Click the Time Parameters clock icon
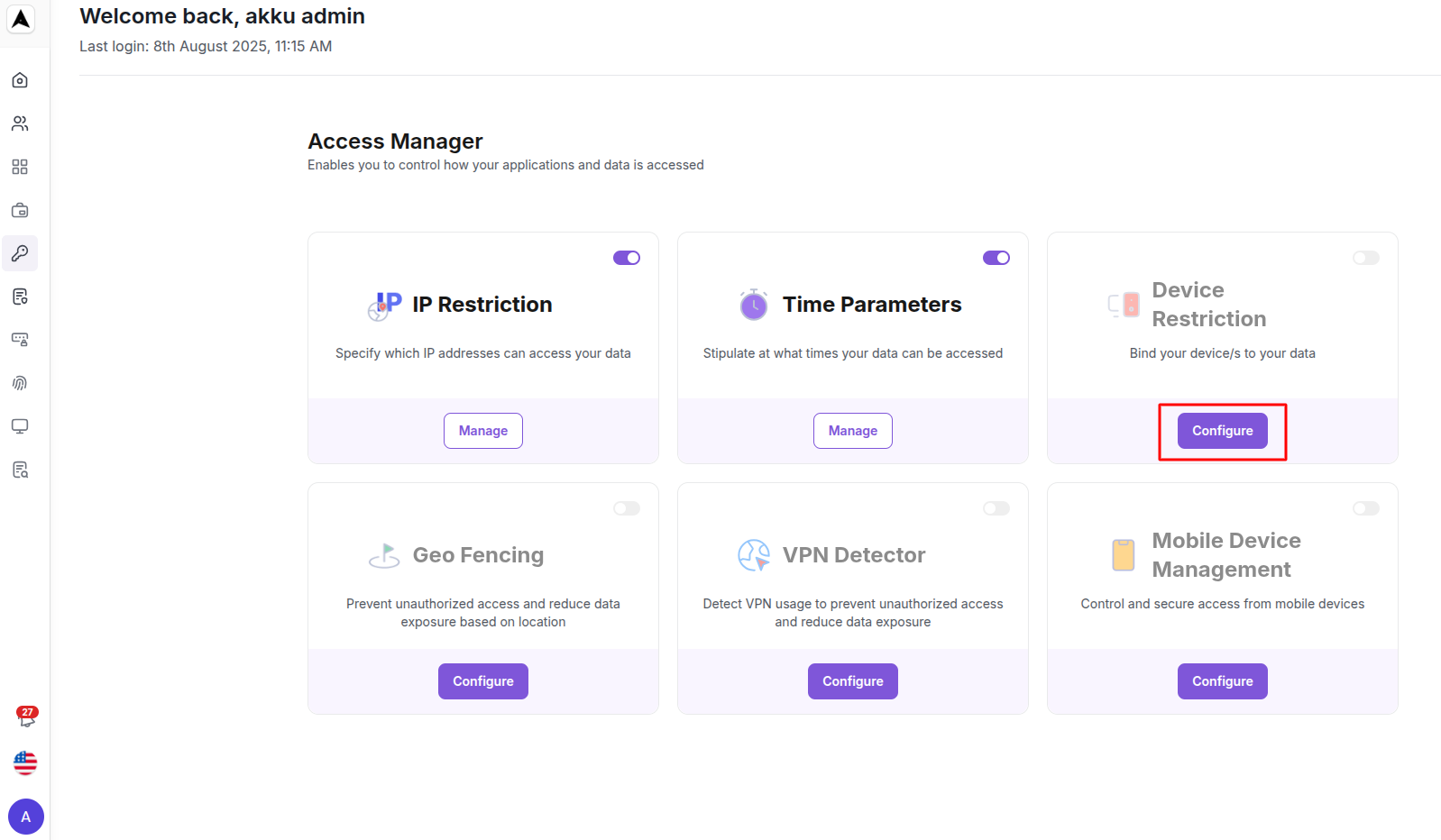 pyautogui.click(x=754, y=305)
